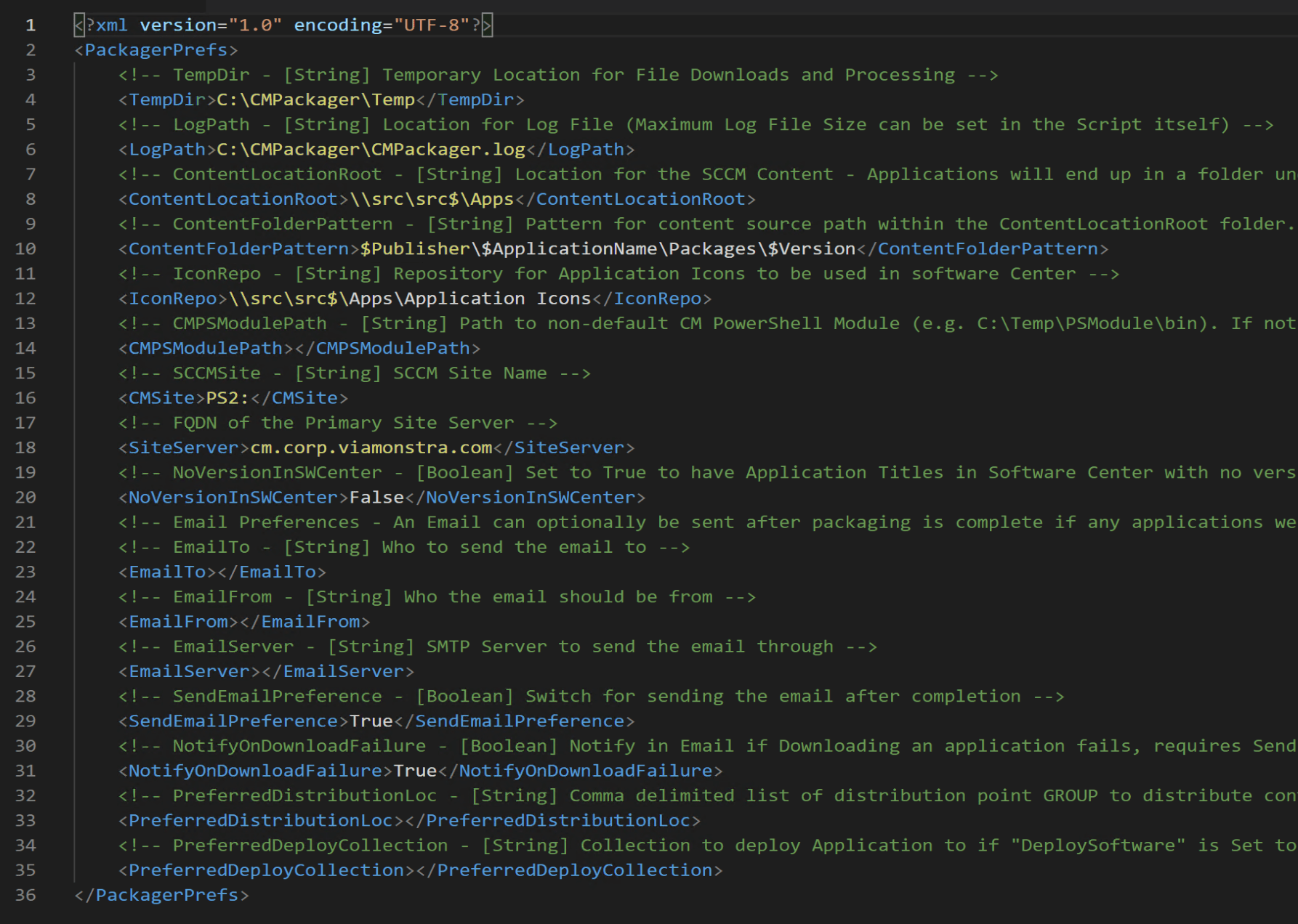Click line number 36 in the gutter
Screen dimensions: 1298x924
click(x=25, y=895)
